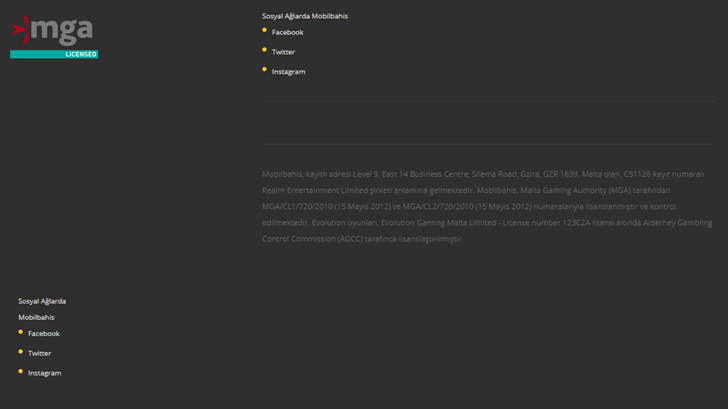Open Twitter link under top social heading

click(283, 52)
